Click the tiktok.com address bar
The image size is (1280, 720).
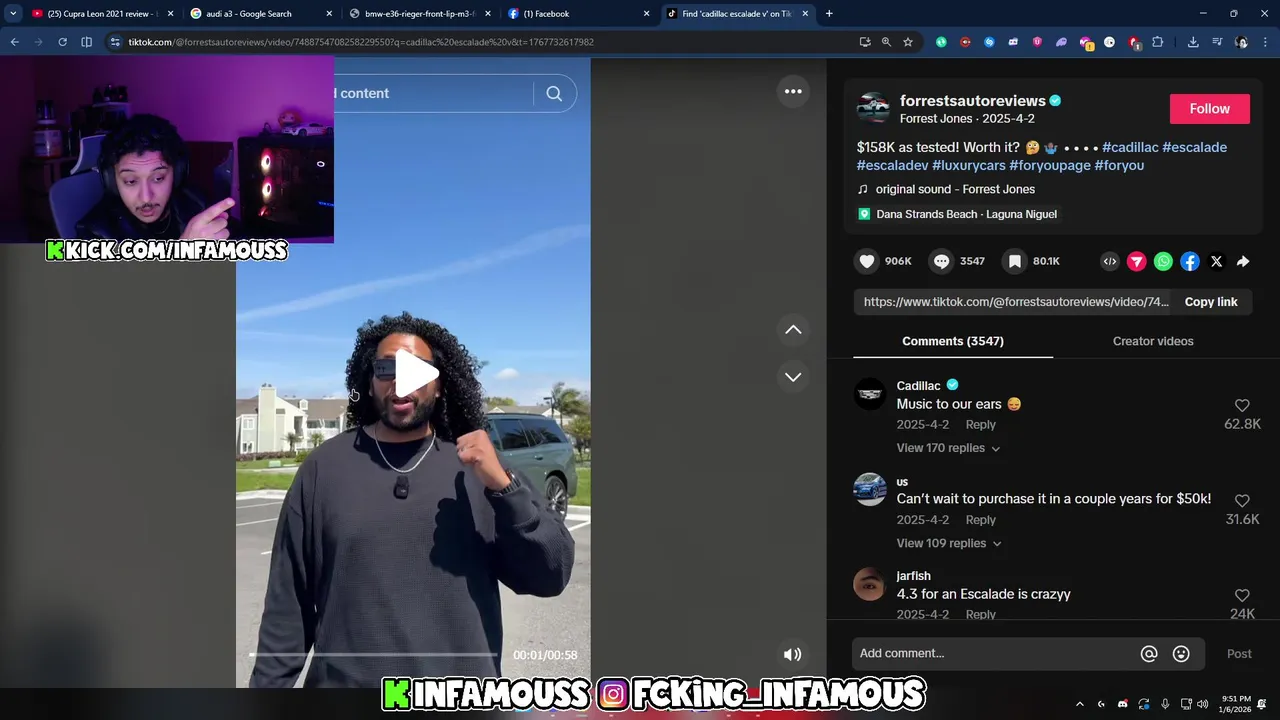click(480, 42)
